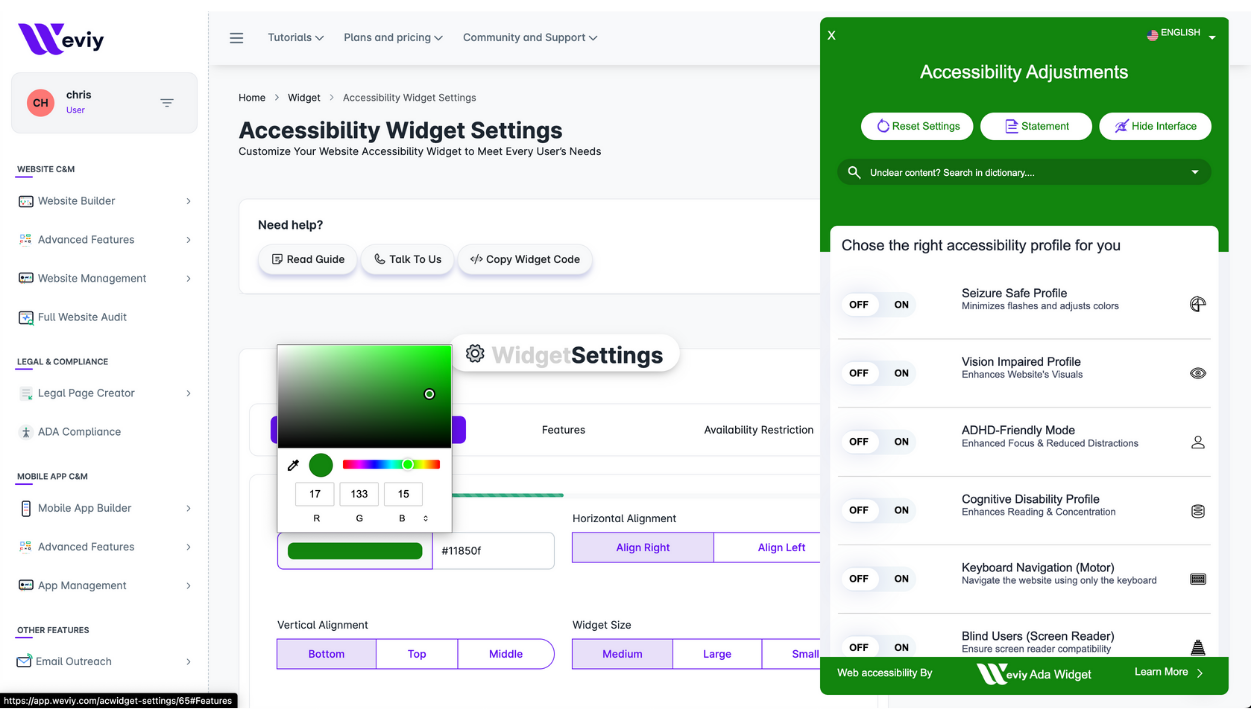
Task: Open the Tutorials dropdown menu
Action: (295, 38)
